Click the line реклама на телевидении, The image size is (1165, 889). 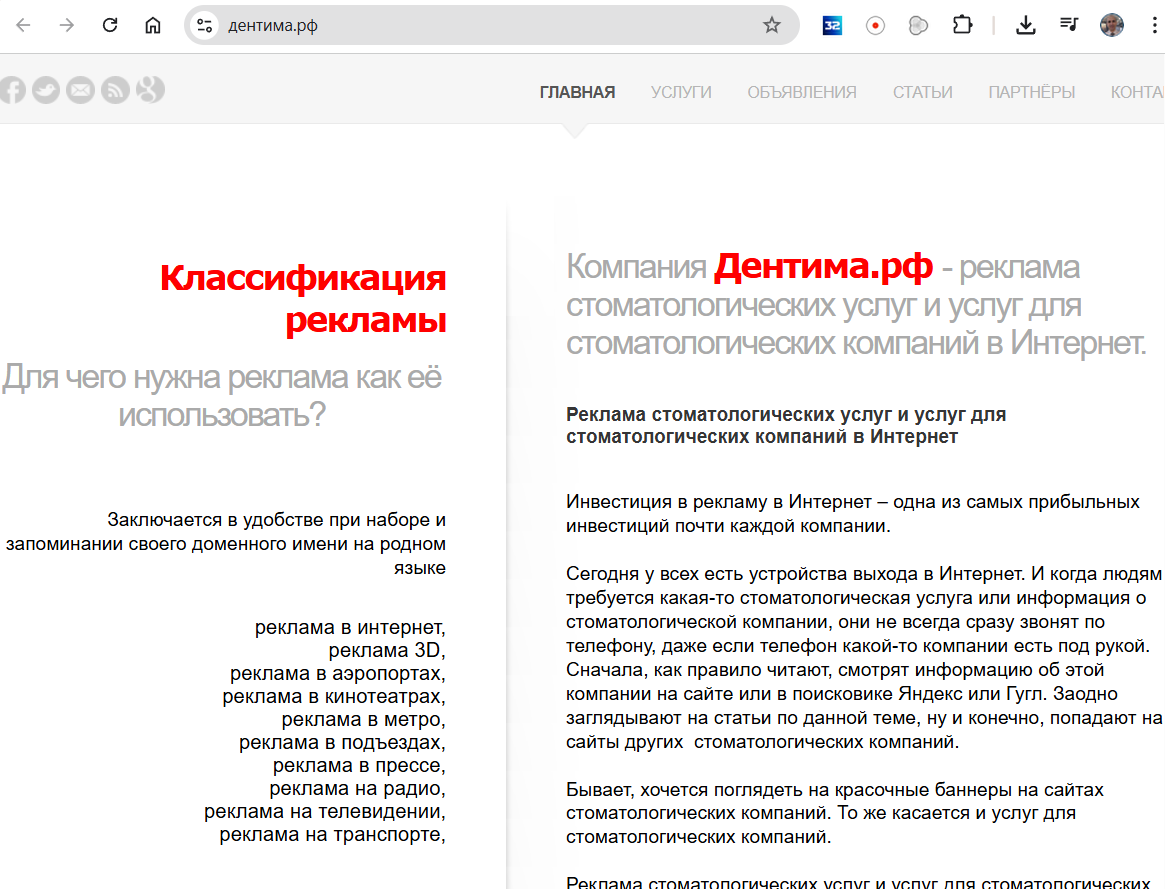(x=325, y=812)
